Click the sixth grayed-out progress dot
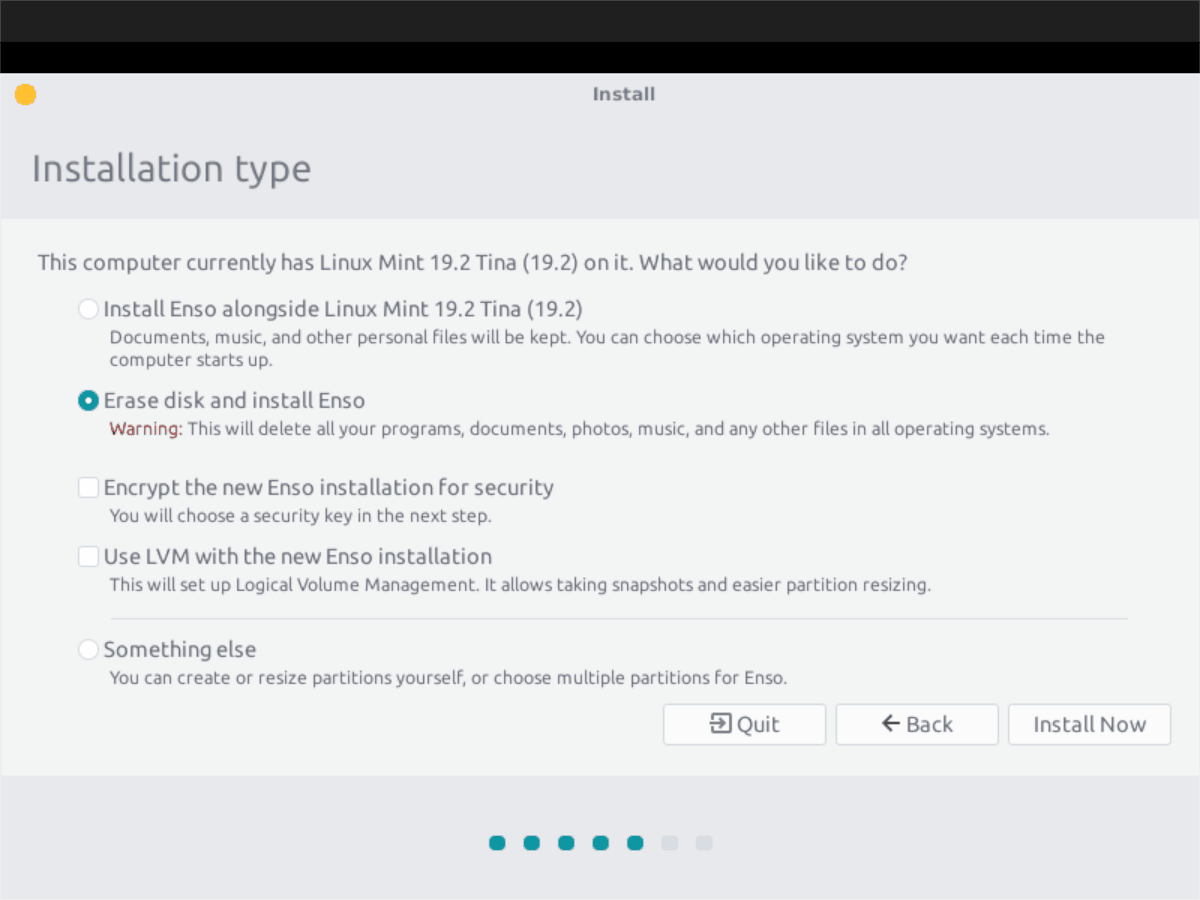Viewport: 1200px width, 900px height. tap(669, 843)
